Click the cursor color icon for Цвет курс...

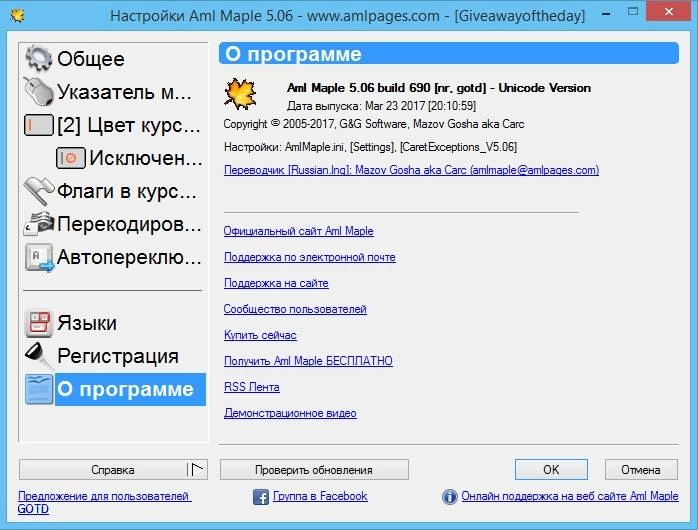[39, 125]
